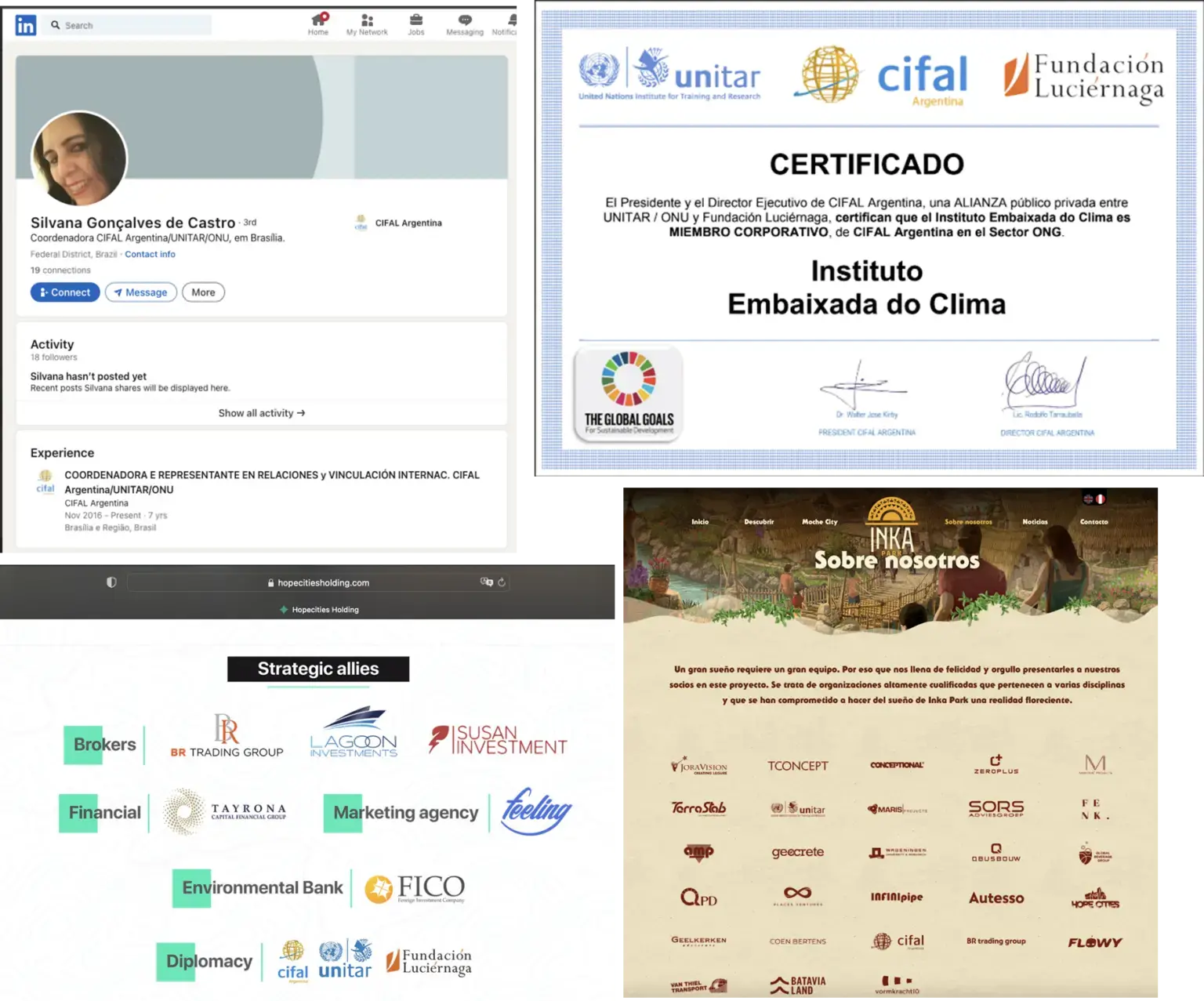Click BR trading group on Inka page

[x=995, y=941]
